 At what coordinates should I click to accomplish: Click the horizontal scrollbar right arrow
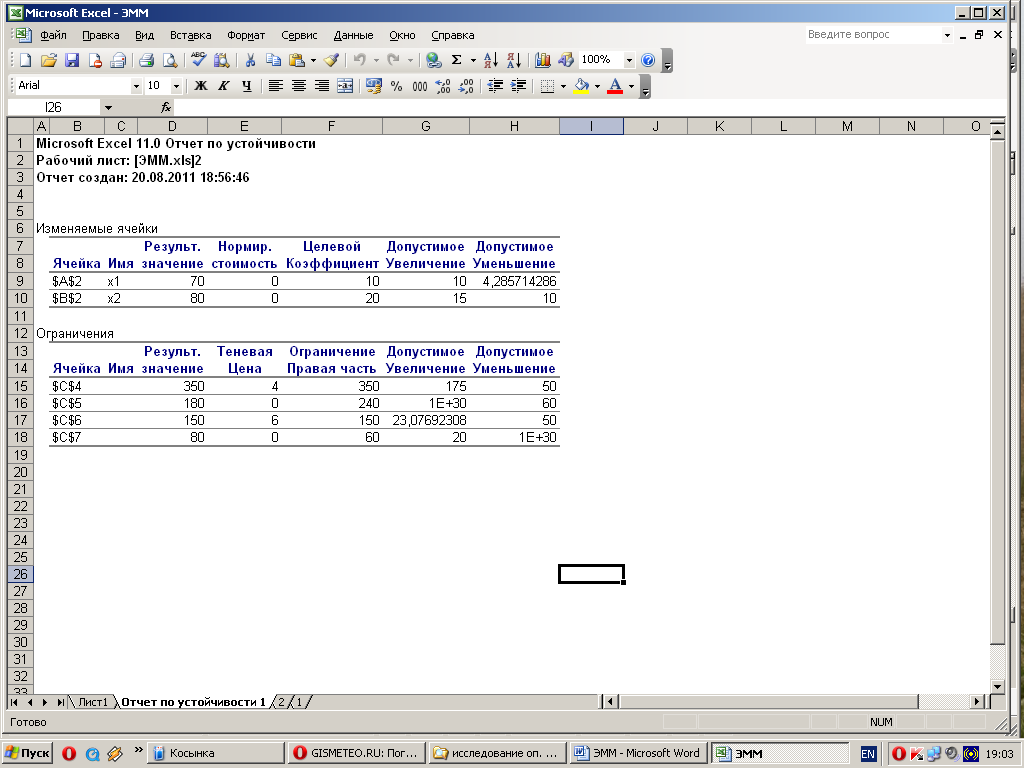tap(977, 702)
